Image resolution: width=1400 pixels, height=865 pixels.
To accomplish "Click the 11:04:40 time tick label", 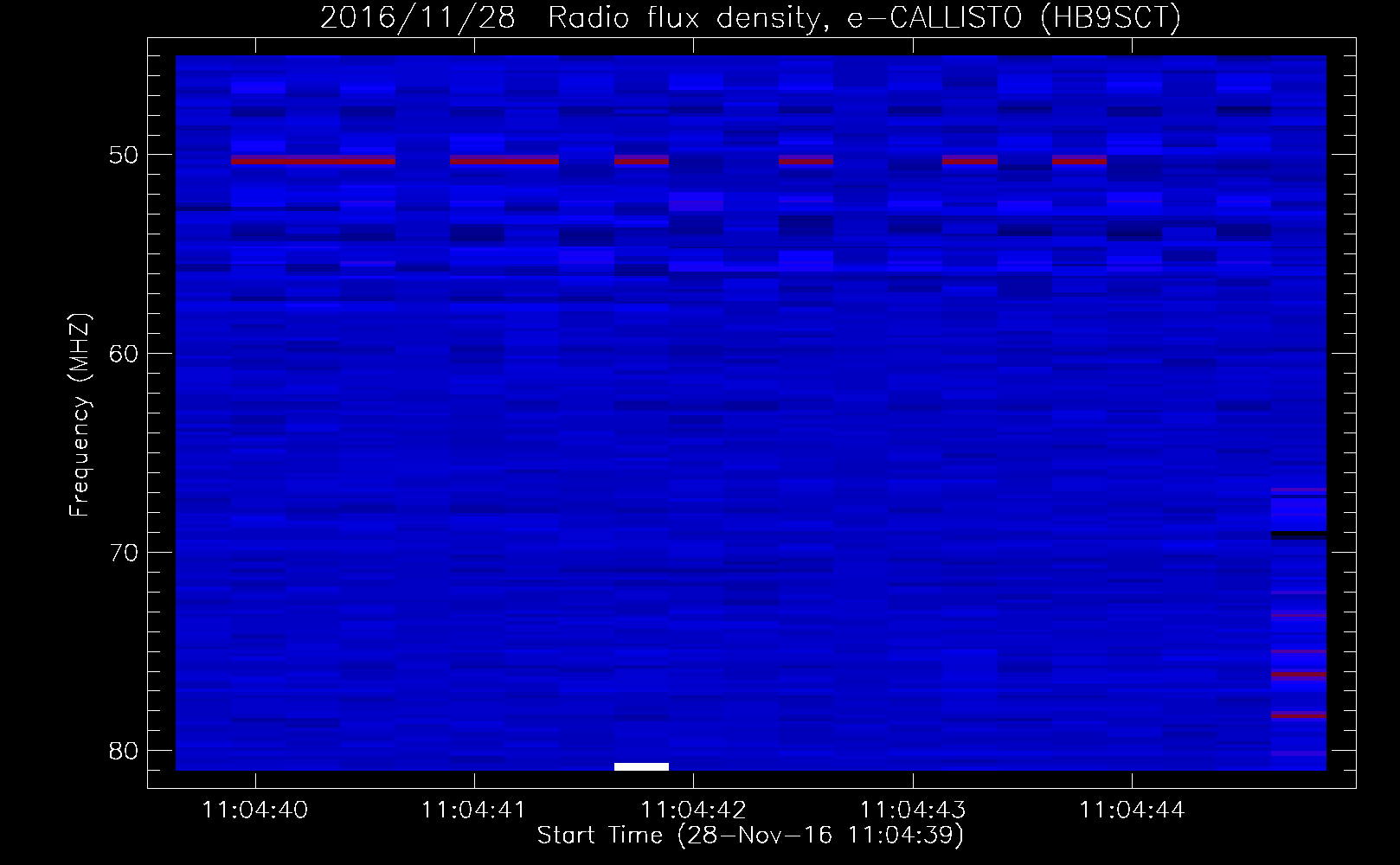I will [x=254, y=811].
